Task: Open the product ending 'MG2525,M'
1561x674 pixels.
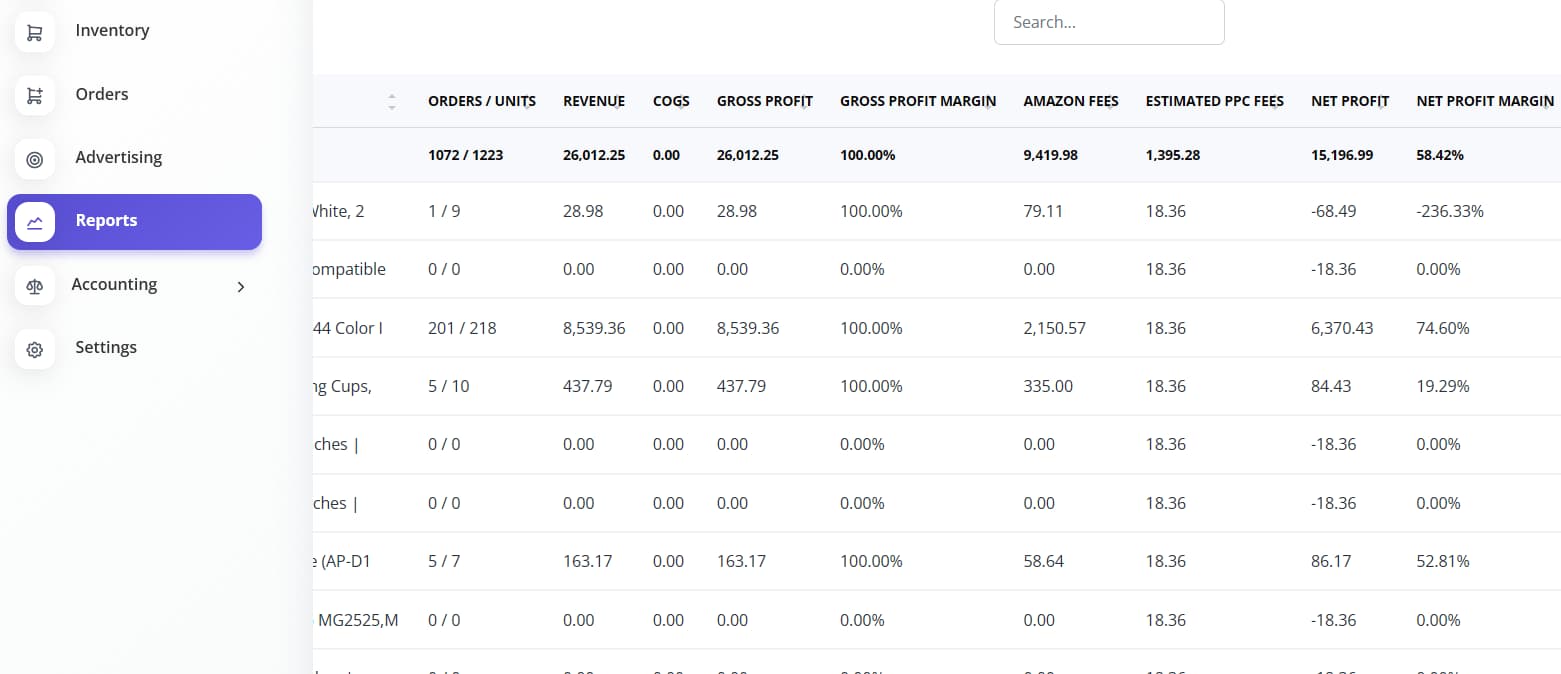Action: (357, 620)
